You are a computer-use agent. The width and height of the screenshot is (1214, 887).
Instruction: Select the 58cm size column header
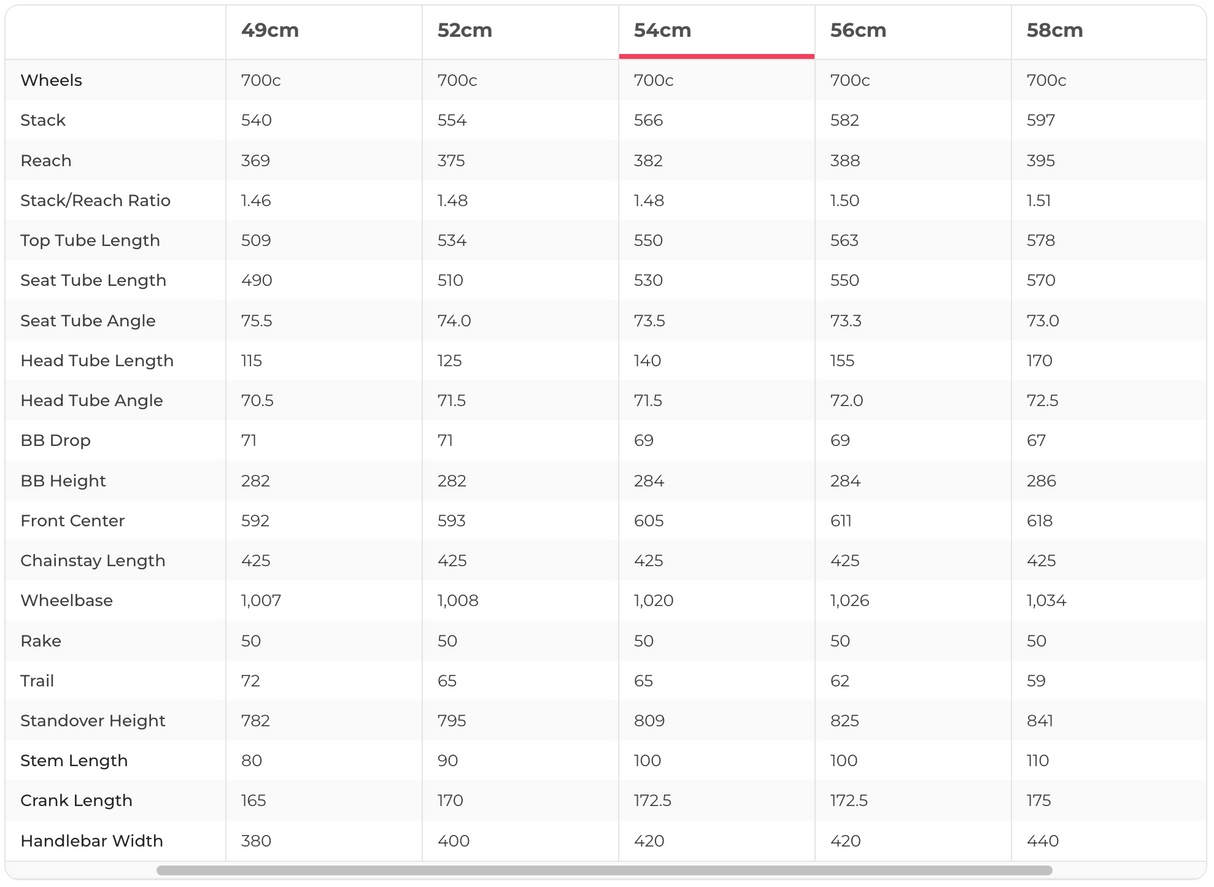(x=1054, y=30)
